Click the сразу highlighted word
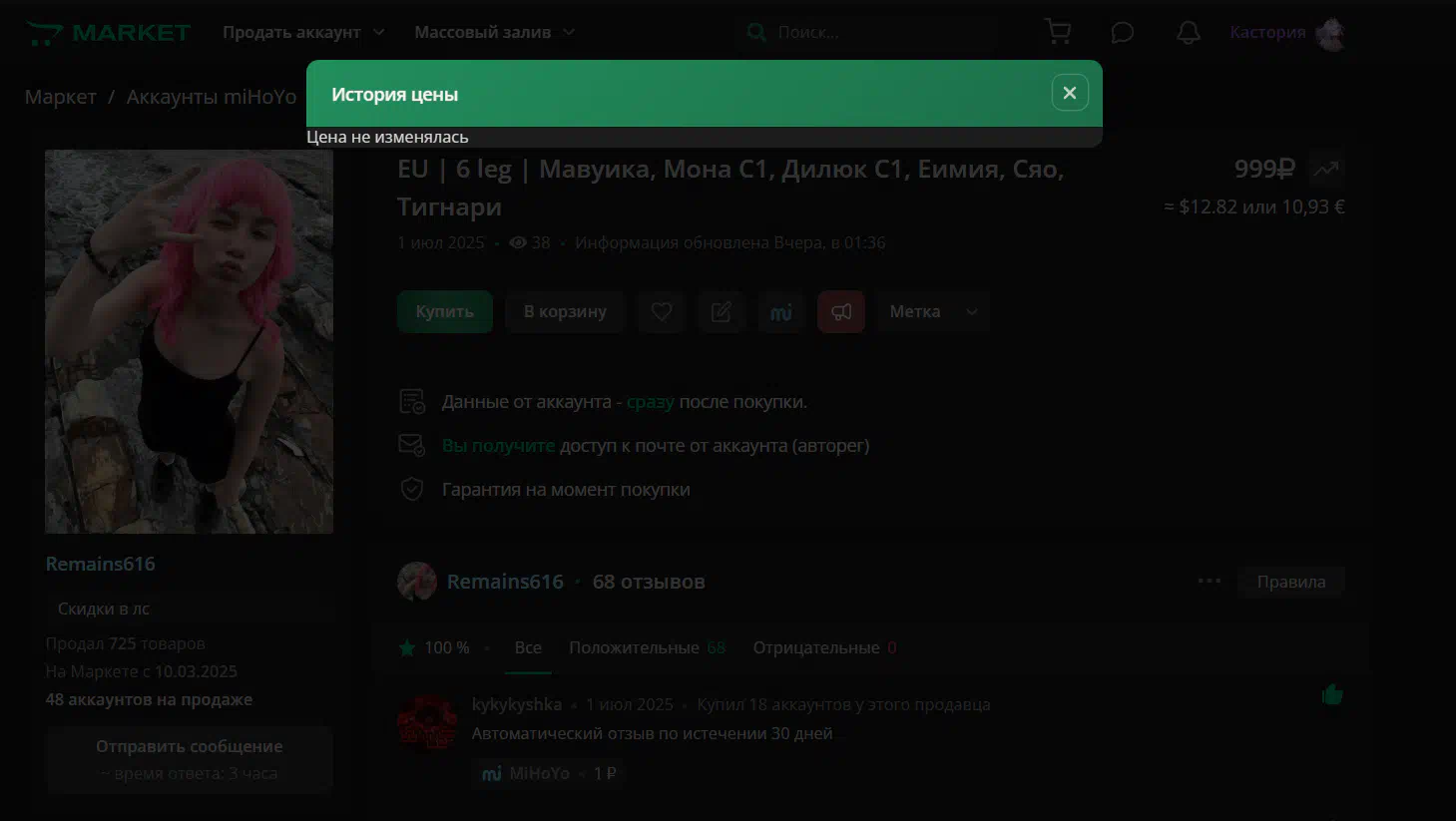Image resolution: width=1456 pixels, height=821 pixels. point(651,402)
